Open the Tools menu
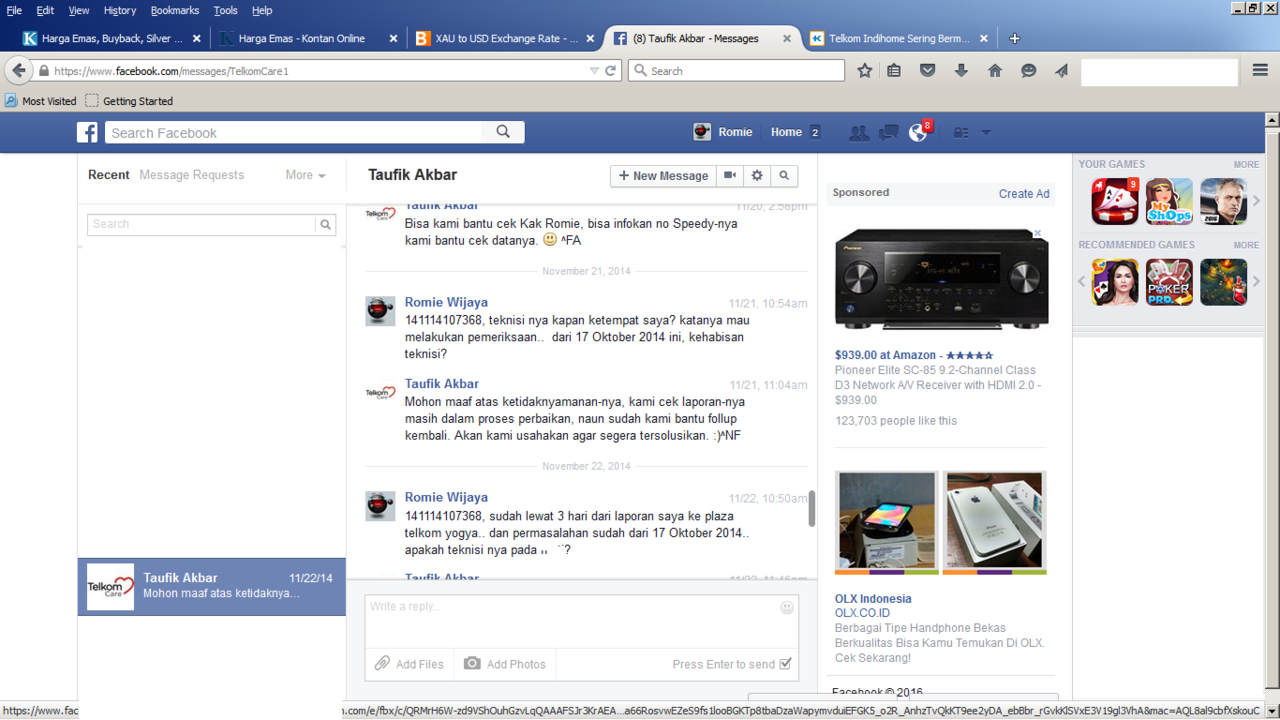This screenshot has width=1280, height=720. (x=226, y=10)
